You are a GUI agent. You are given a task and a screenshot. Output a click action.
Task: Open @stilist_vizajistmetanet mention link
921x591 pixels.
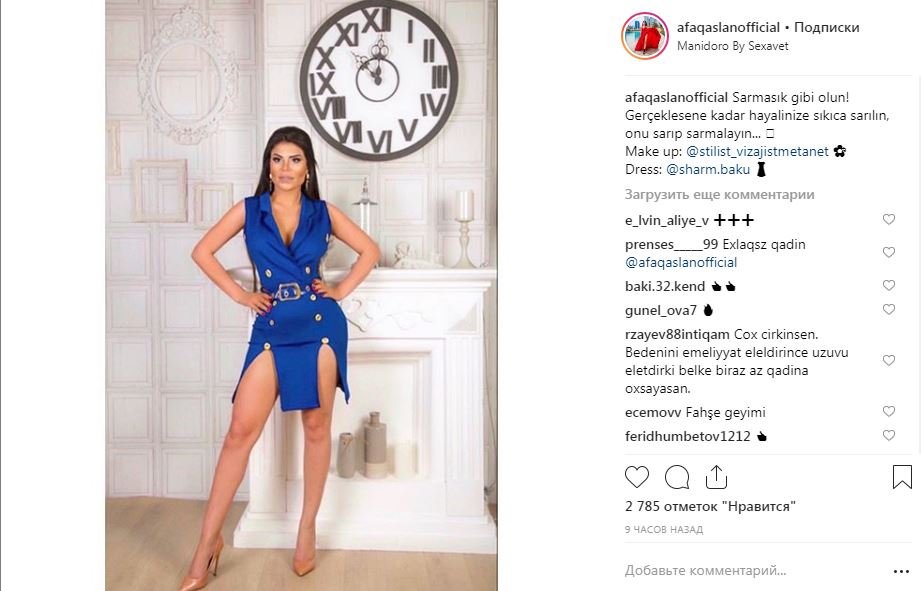(x=757, y=152)
